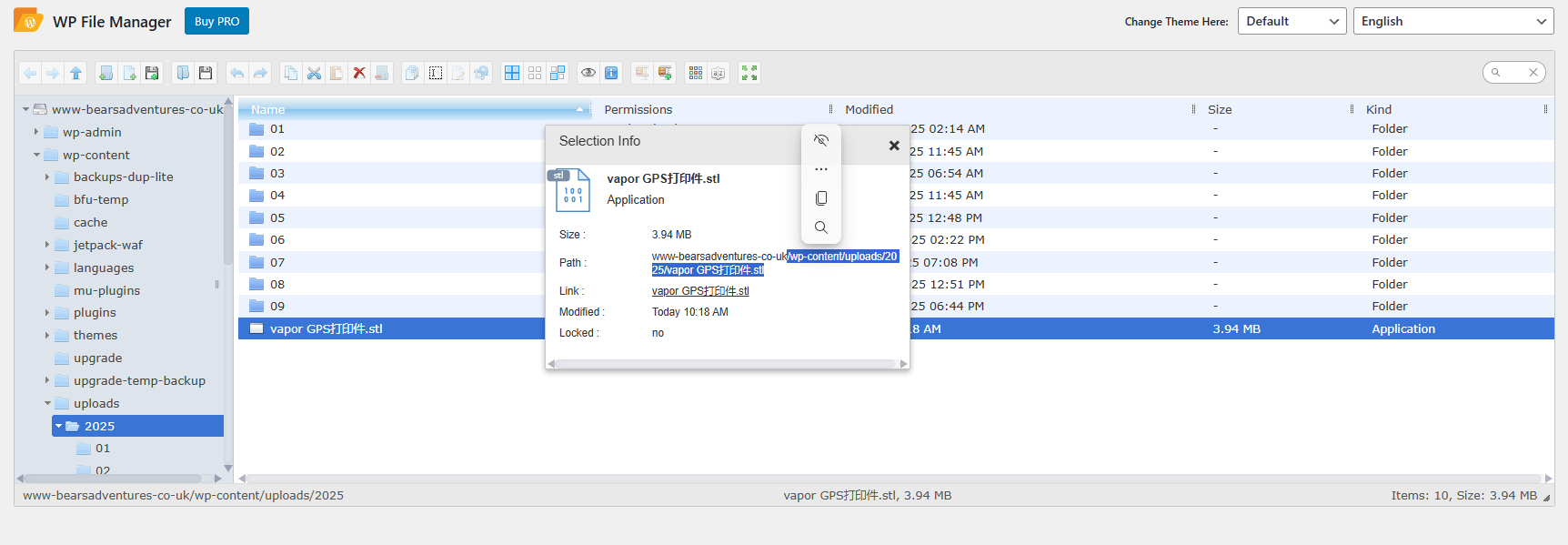
Task: Sort files by the Size column header
Action: (1220, 109)
